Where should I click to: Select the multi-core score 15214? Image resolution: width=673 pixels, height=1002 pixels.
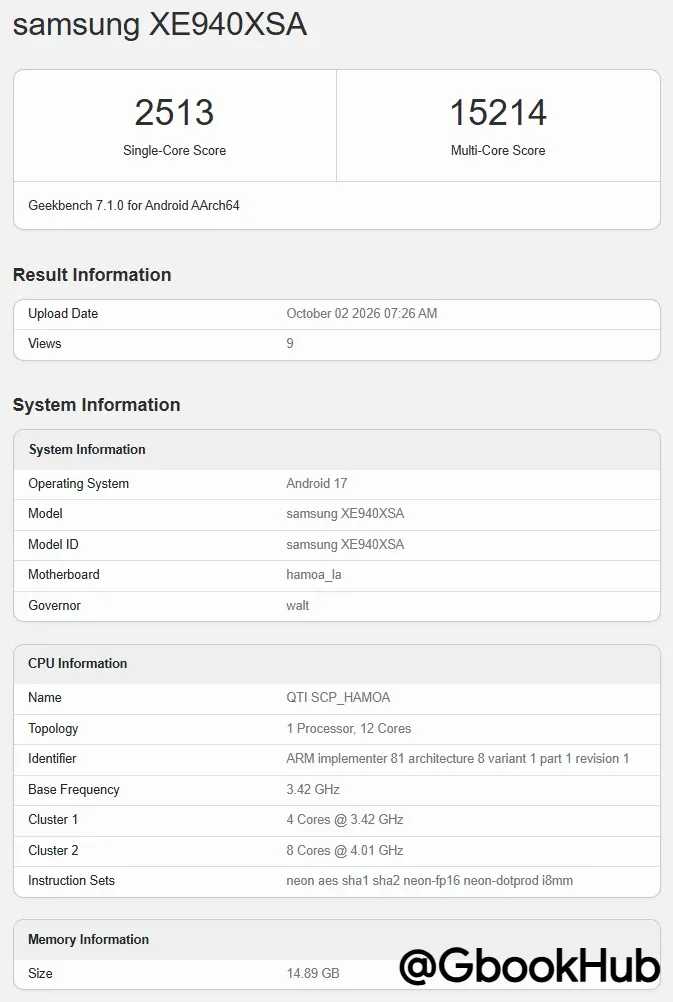[x=498, y=112]
